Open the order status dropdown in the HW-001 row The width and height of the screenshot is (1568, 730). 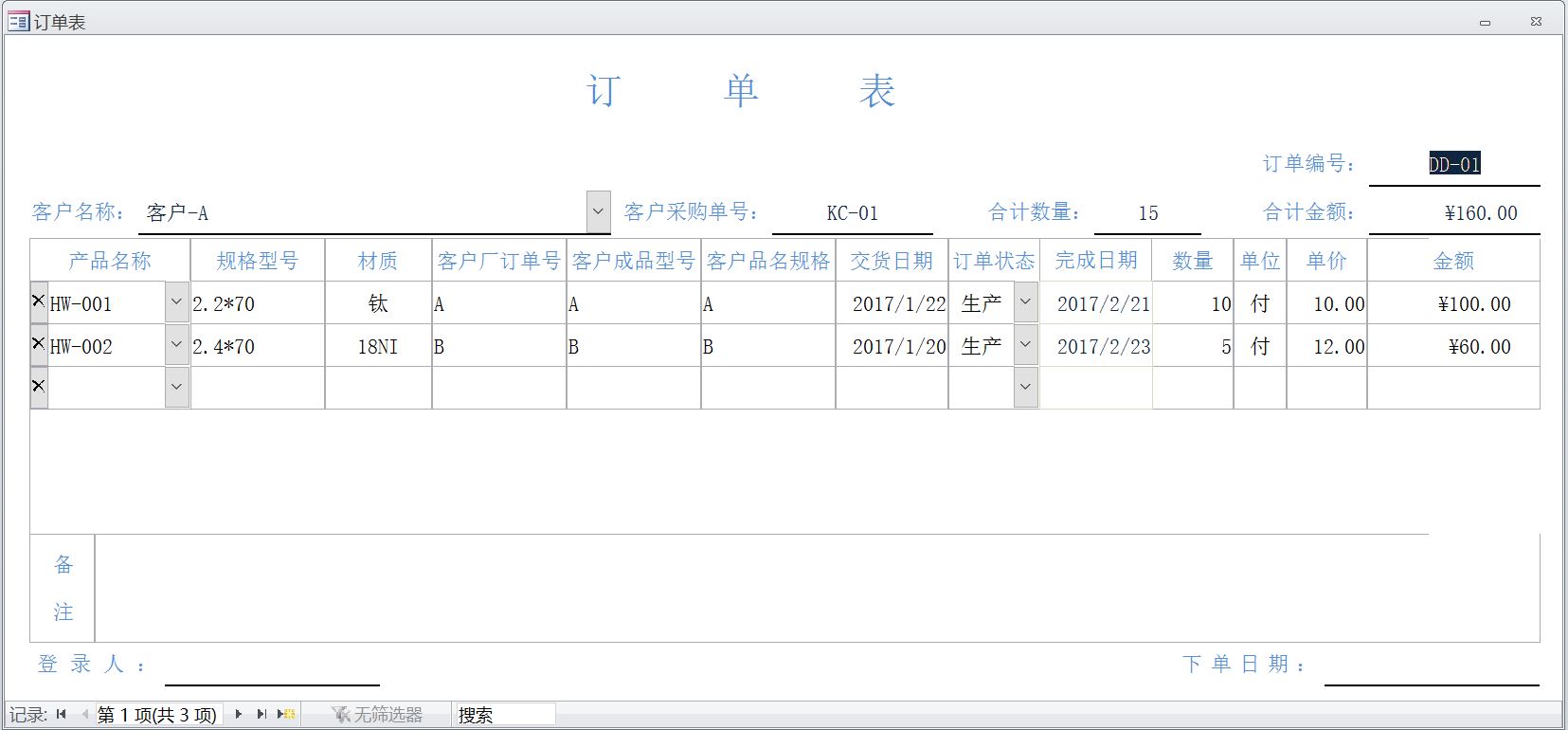pos(1025,303)
